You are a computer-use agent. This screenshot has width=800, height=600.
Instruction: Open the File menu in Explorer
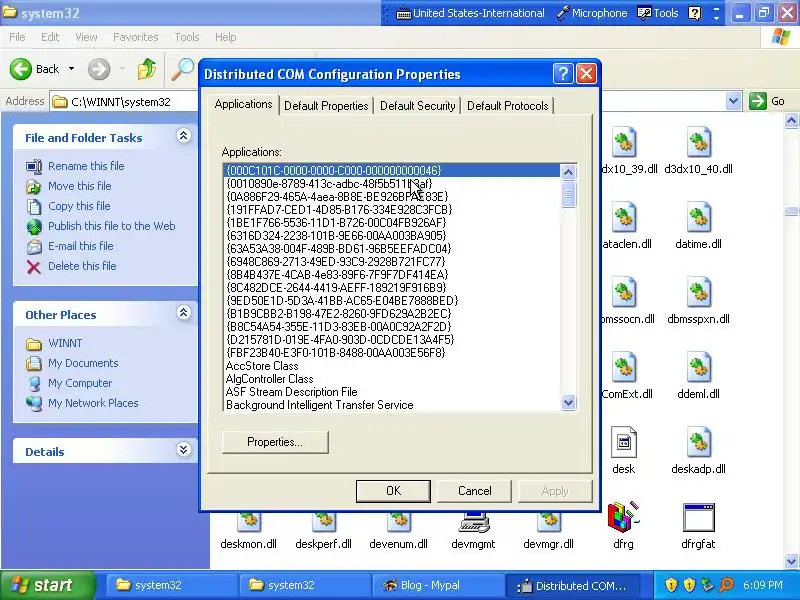coord(17,37)
